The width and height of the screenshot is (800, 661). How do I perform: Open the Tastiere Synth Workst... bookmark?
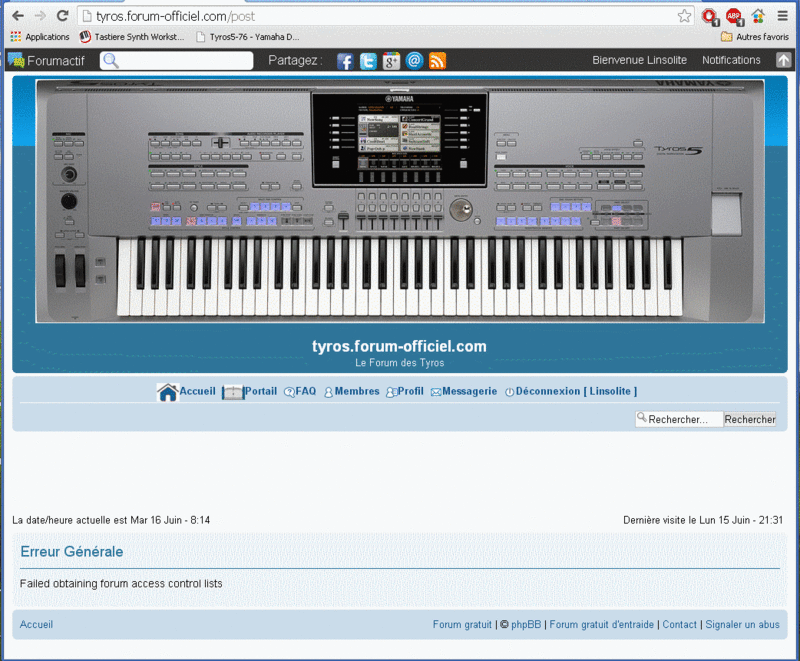click(x=132, y=37)
